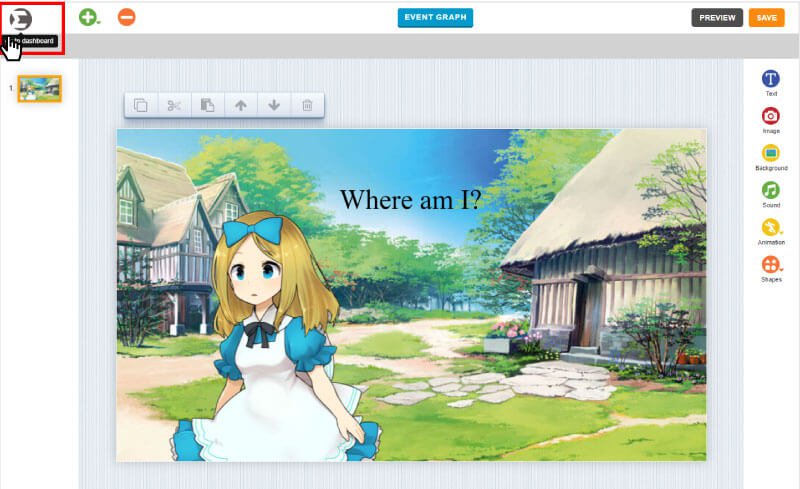Screen dimensions: 800x489
Task: Save the project
Action: coord(766,17)
